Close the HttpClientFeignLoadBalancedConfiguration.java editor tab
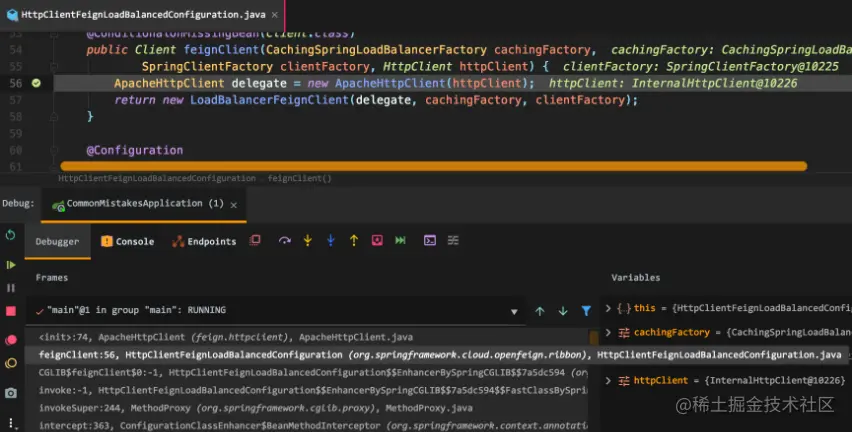Image resolution: width=852 pixels, height=432 pixels. coord(275,15)
